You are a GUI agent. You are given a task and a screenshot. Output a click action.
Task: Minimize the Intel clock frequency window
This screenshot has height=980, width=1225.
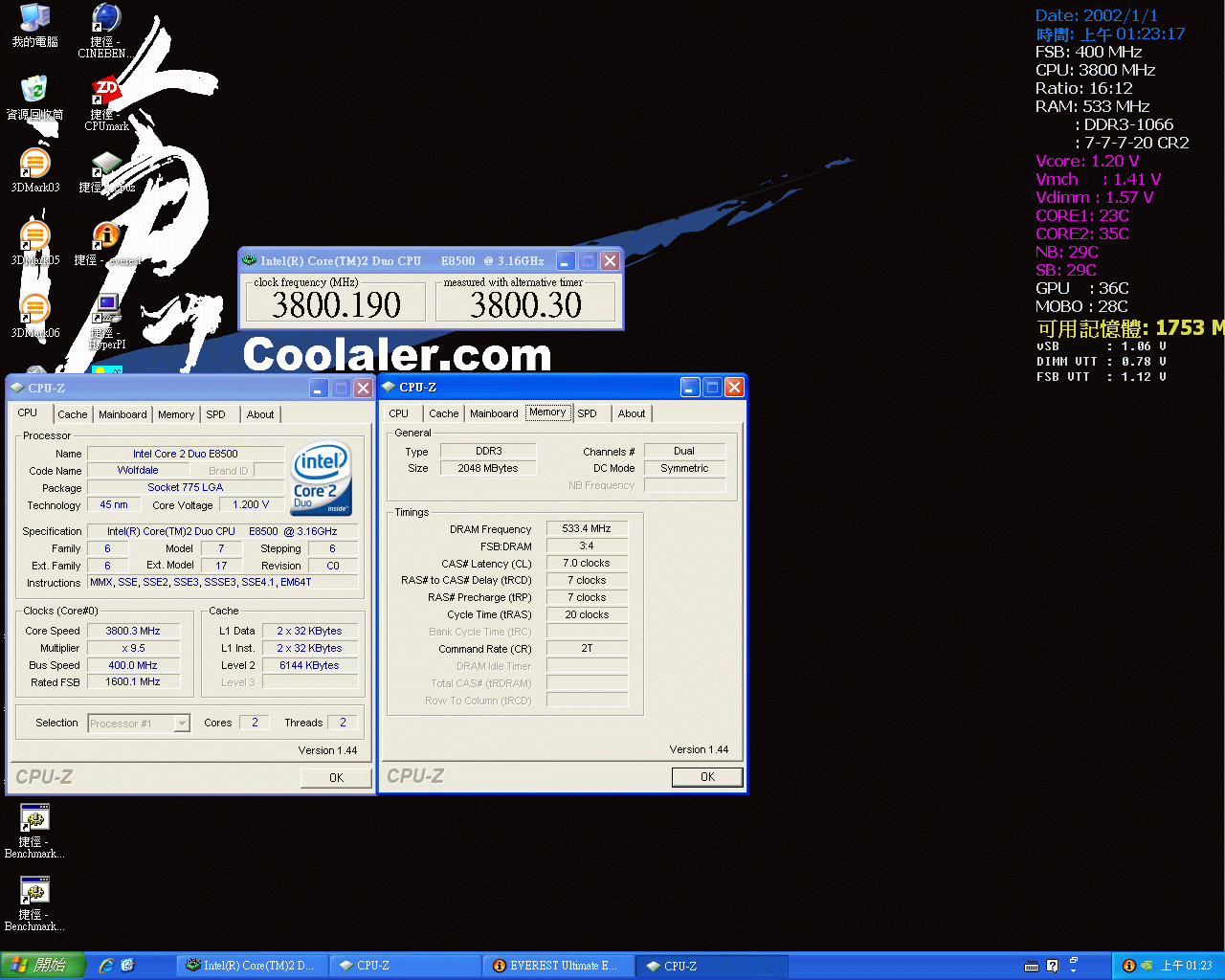(x=566, y=260)
